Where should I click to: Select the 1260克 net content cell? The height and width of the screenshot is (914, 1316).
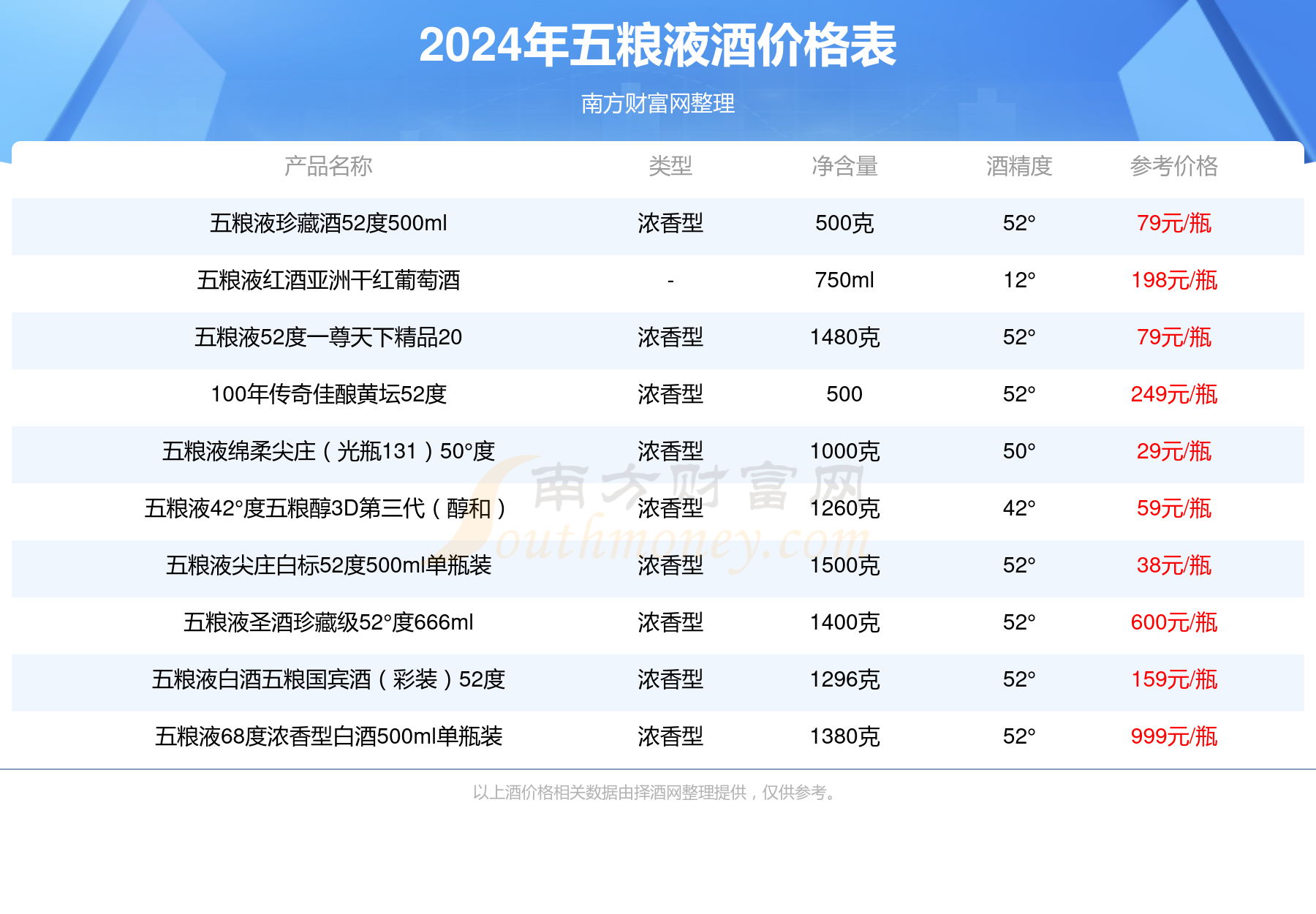(x=844, y=508)
